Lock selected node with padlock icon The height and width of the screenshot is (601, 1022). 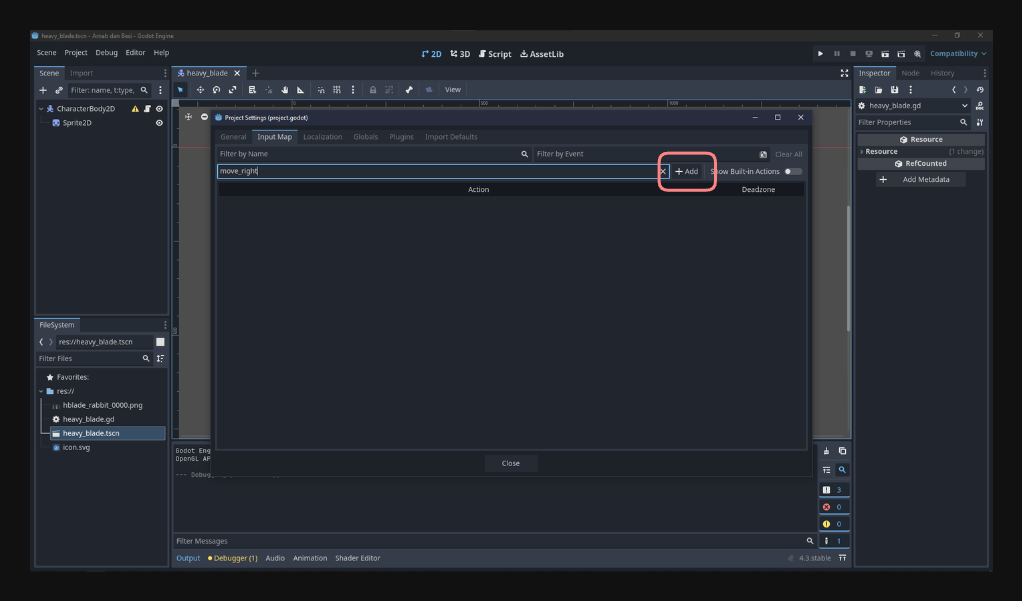click(x=373, y=90)
